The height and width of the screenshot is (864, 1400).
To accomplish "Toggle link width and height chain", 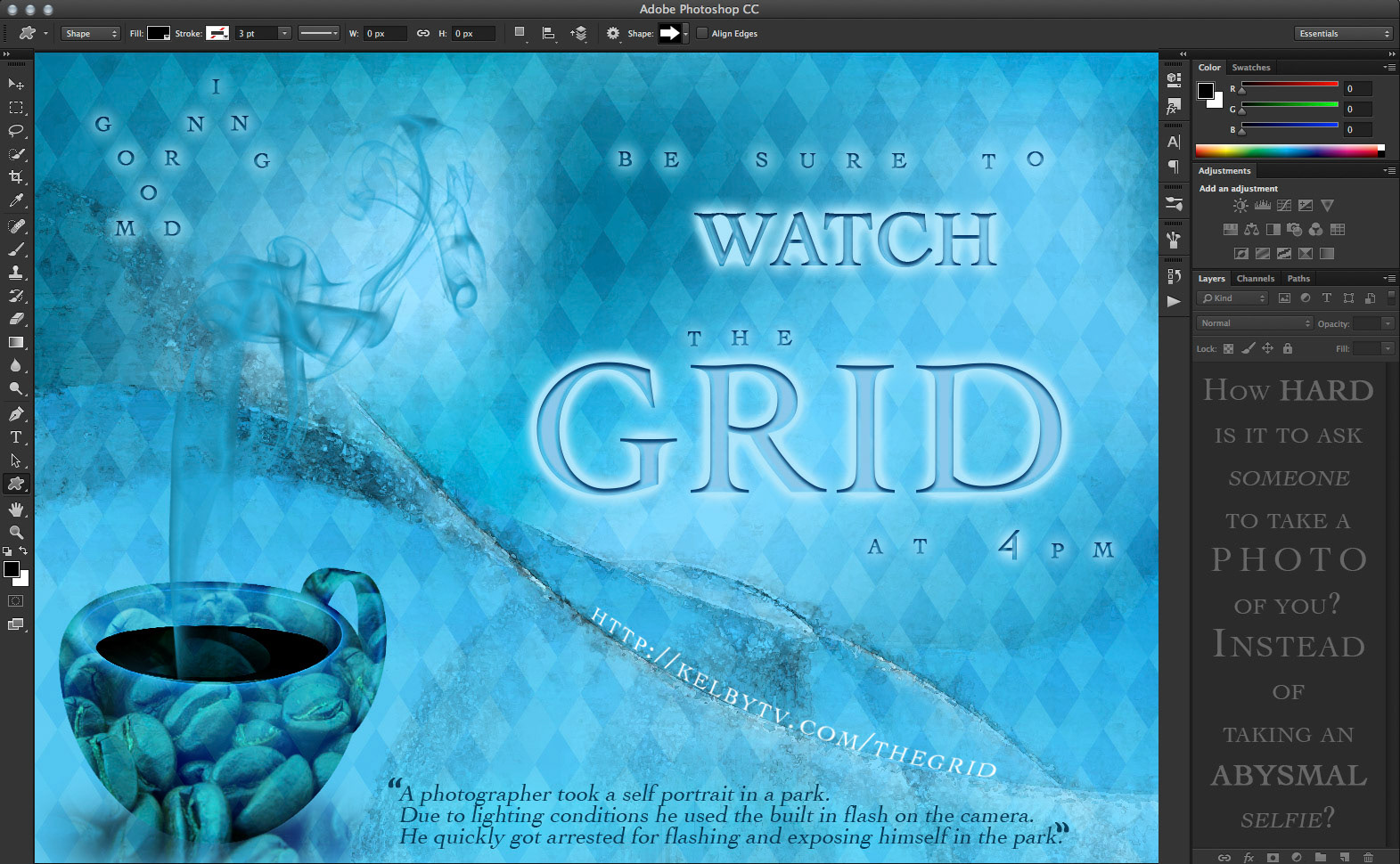I will [423, 34].
